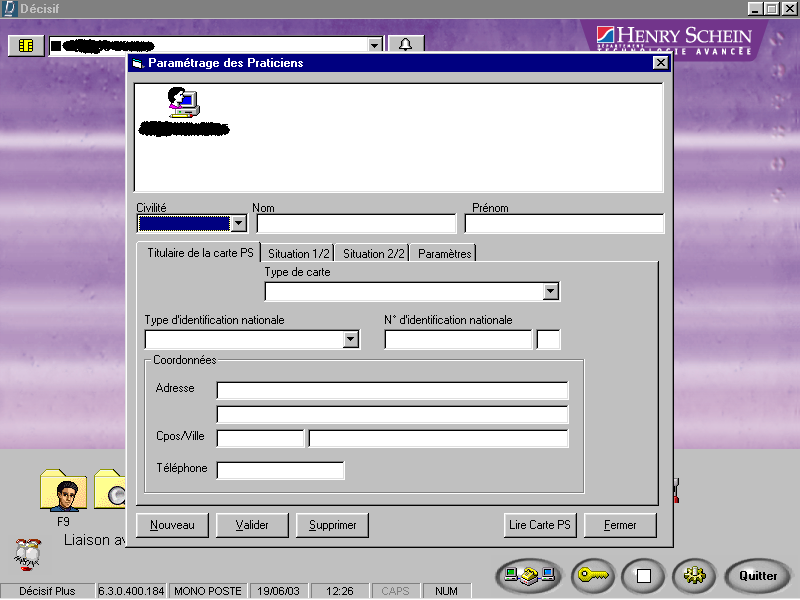Switch to the Situation 1/2 tab

[299, 254]
